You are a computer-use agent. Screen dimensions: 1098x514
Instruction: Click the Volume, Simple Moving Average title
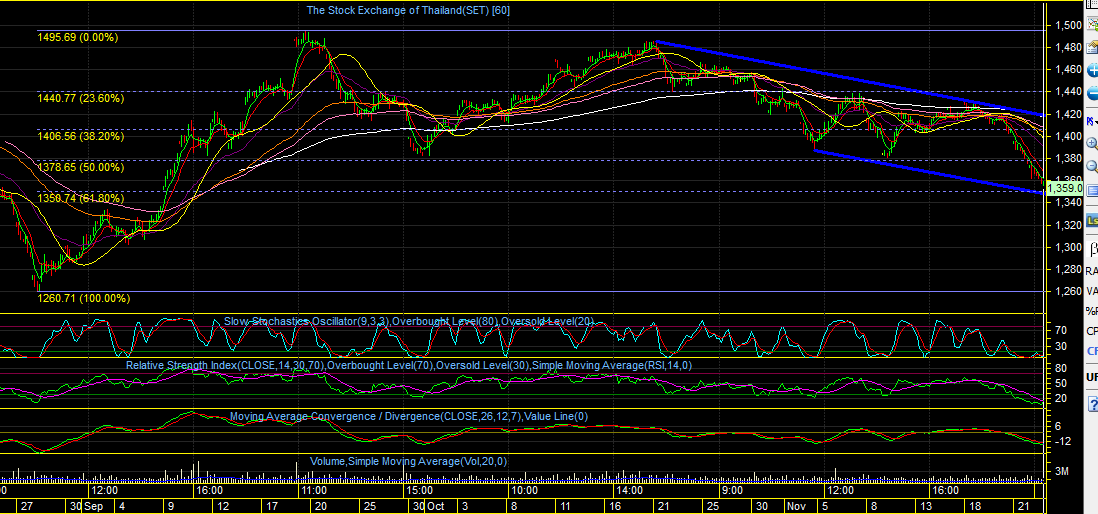(x=409, y=461)
